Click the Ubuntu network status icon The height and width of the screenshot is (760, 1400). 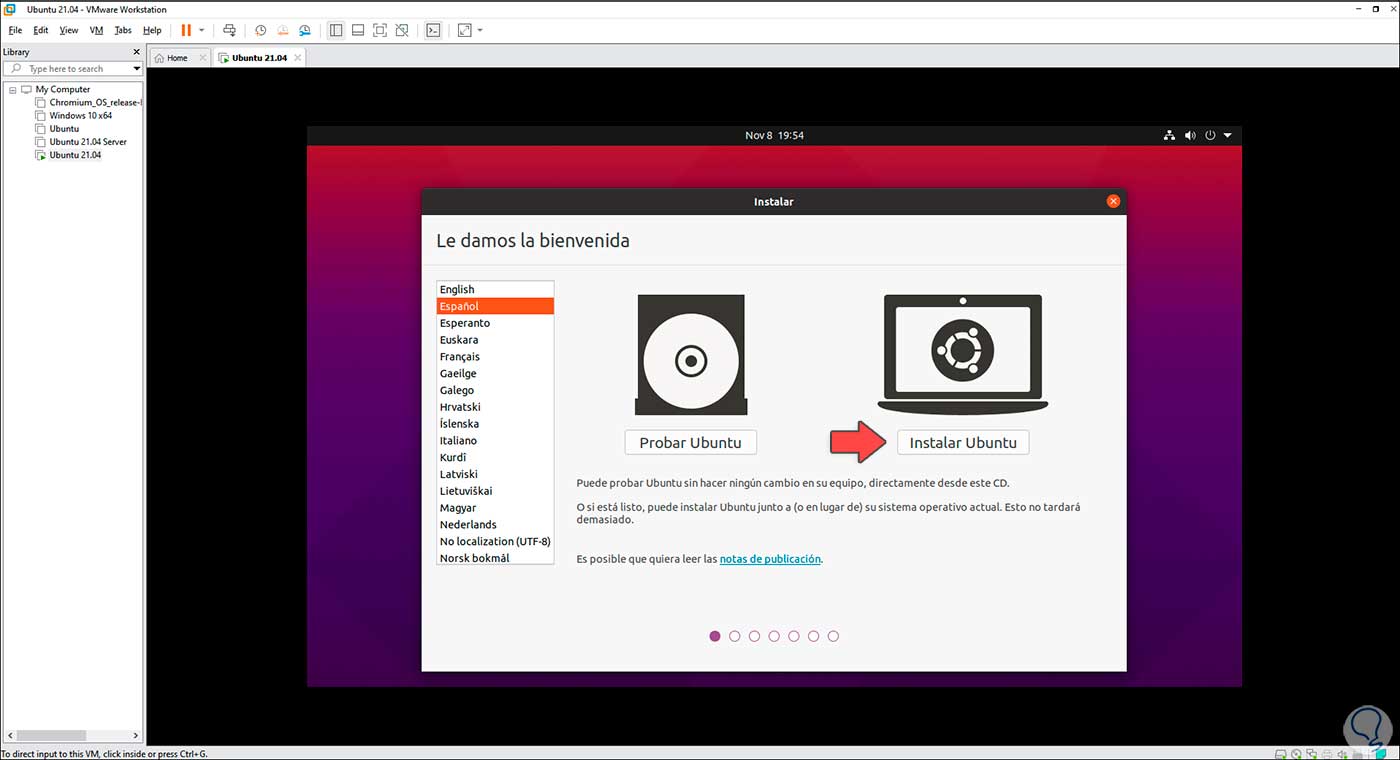tap(1170, 135)
